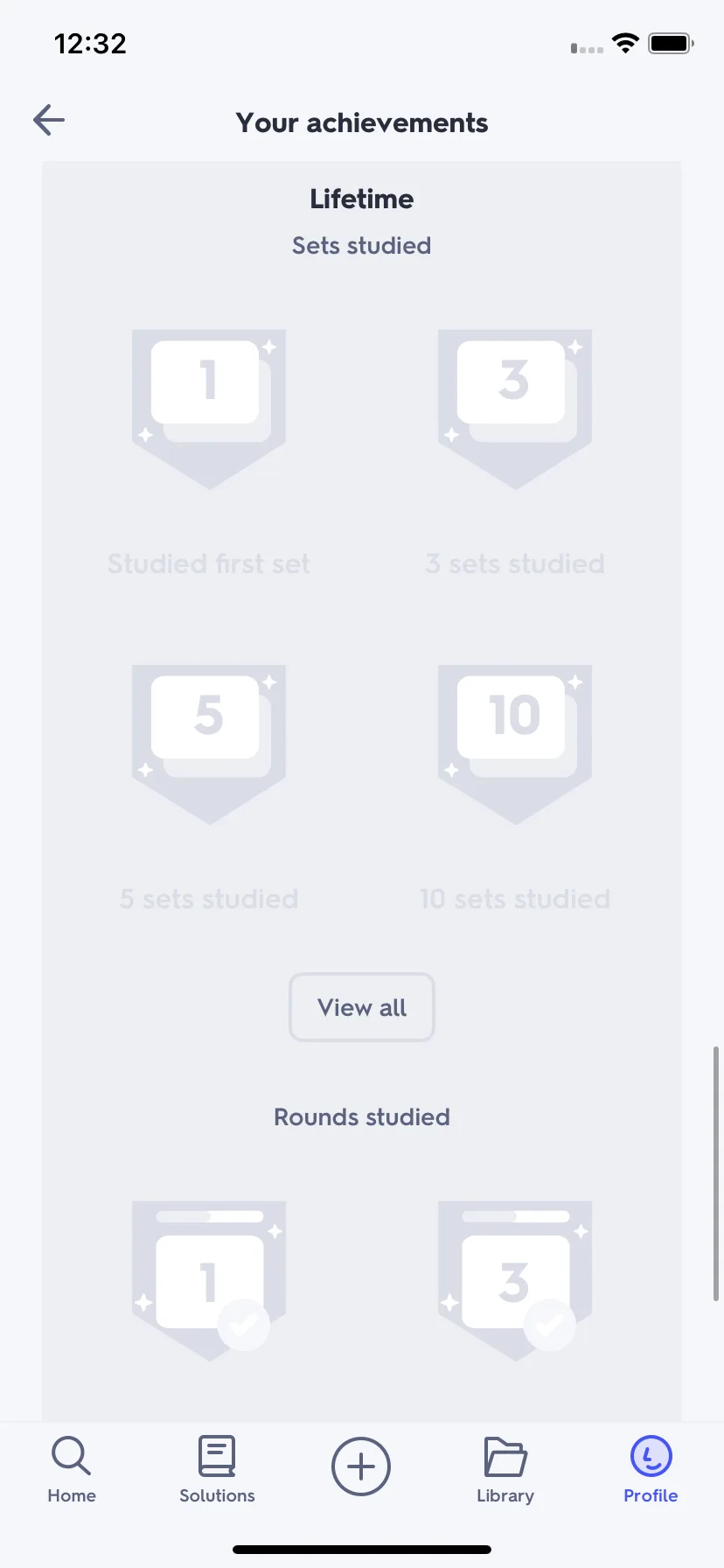Click the vertical scrollbar indicator
The image size is (724, 1568).
(x=716, y=1173)
